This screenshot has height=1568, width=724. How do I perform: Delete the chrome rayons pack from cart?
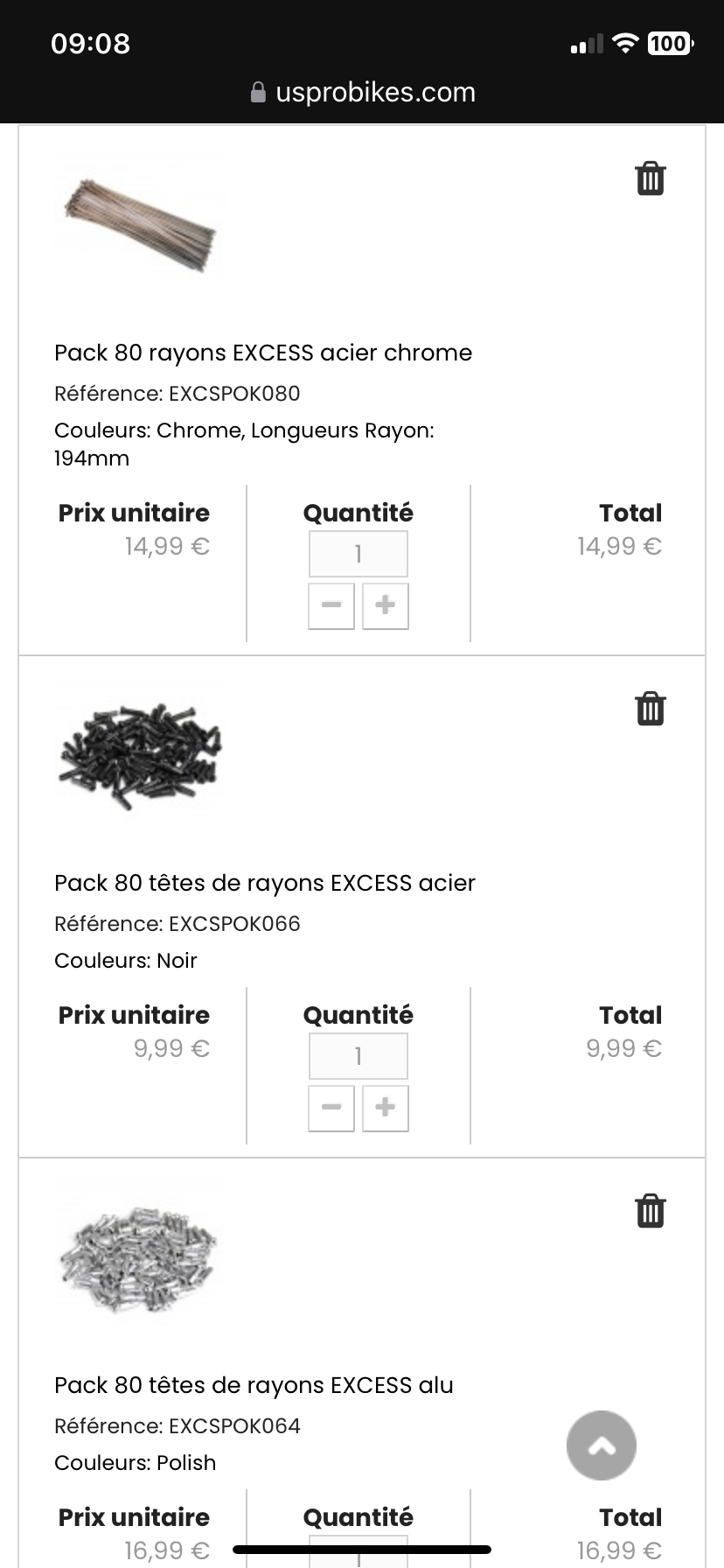pyautogui.click(x=650, y=178)
